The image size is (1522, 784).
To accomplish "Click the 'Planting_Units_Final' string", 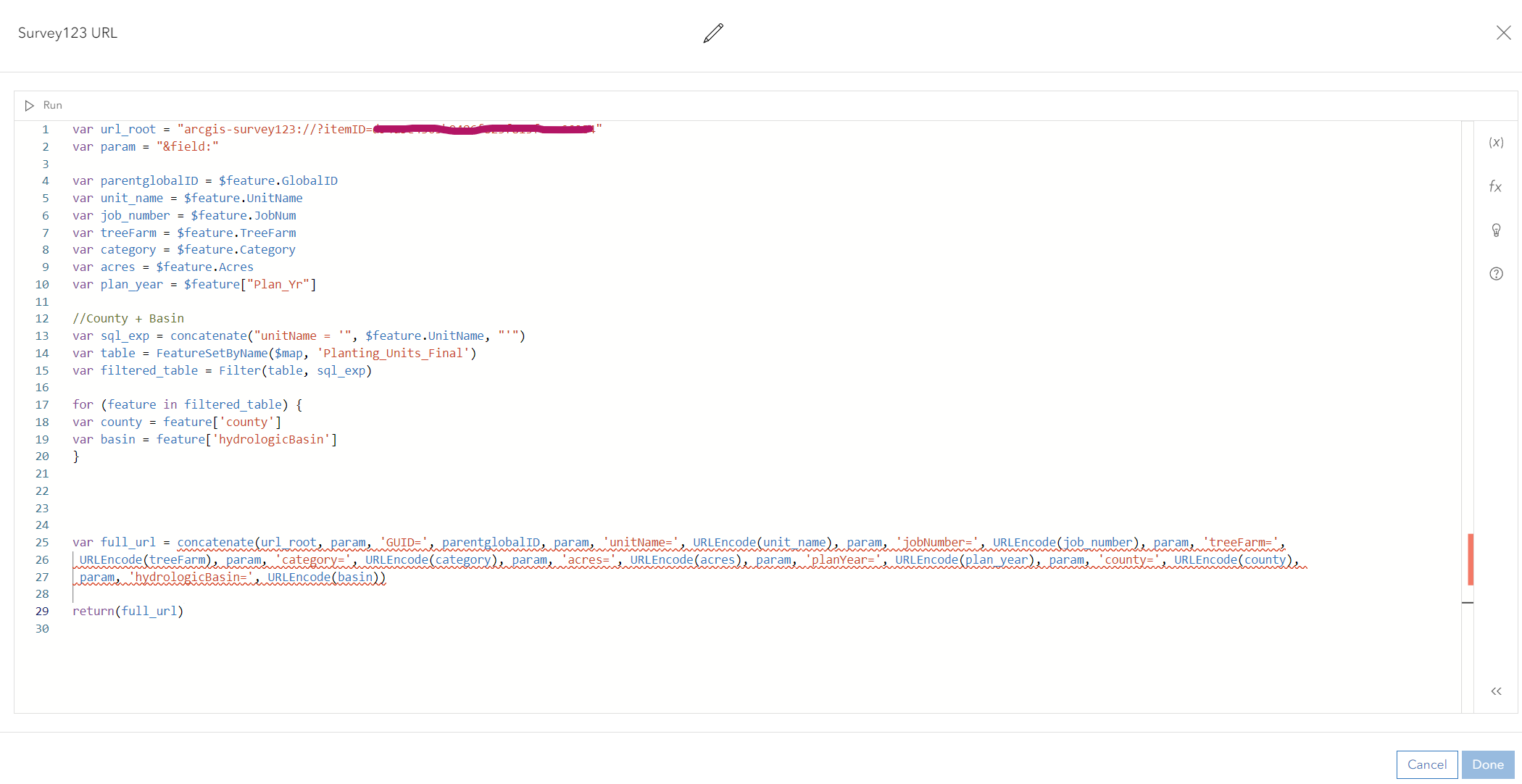I will [x=393, y=353].
